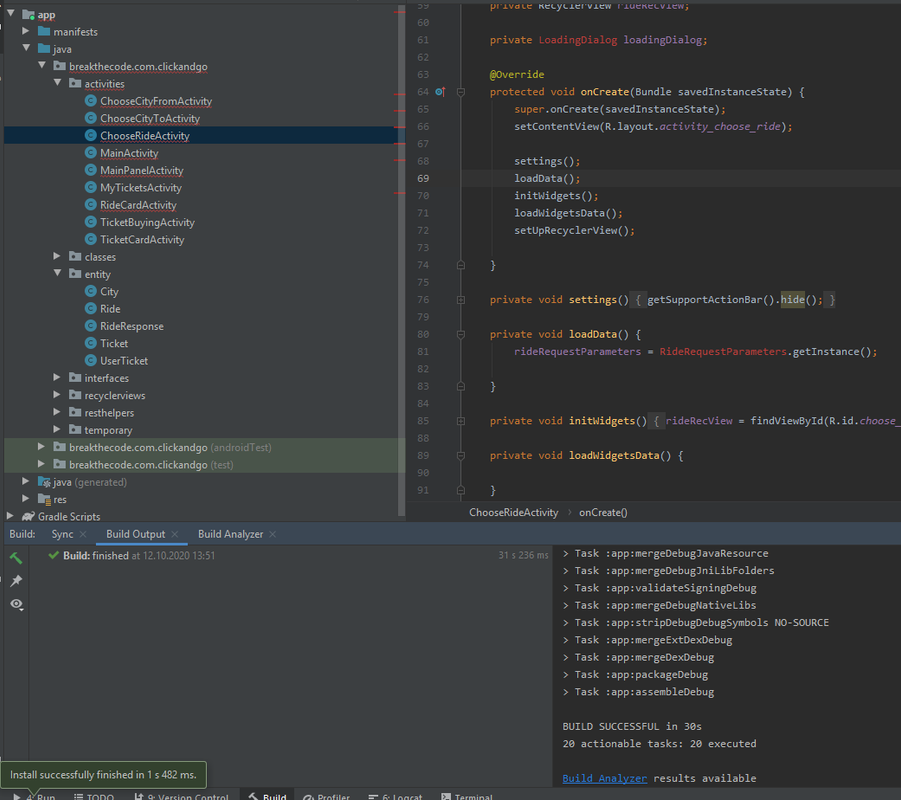Expand the temporary package
Image resolution: width=901 pixels, height=800 pixels.
pyautogui.click(x=56, y=429)
